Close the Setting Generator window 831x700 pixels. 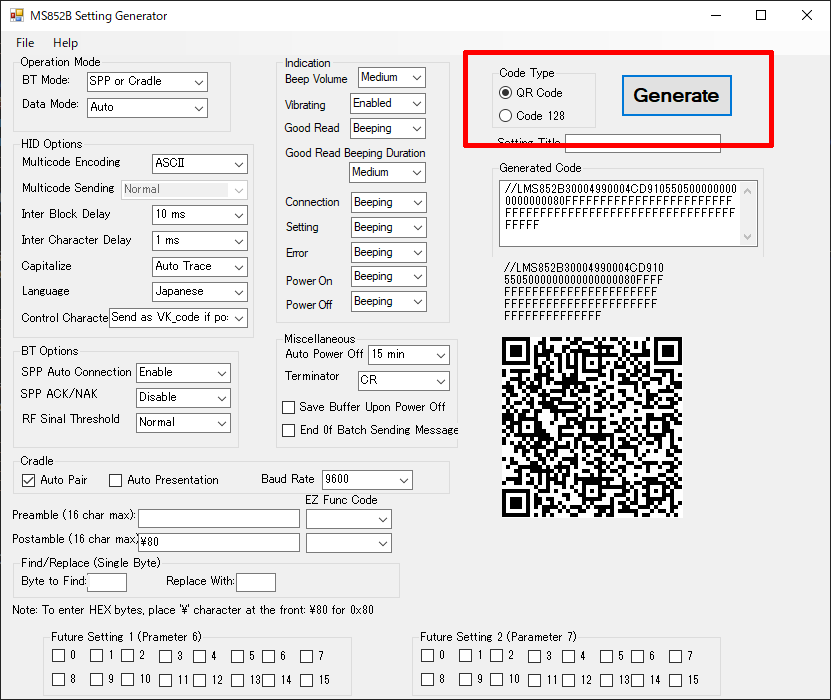(x=807, y=15)
